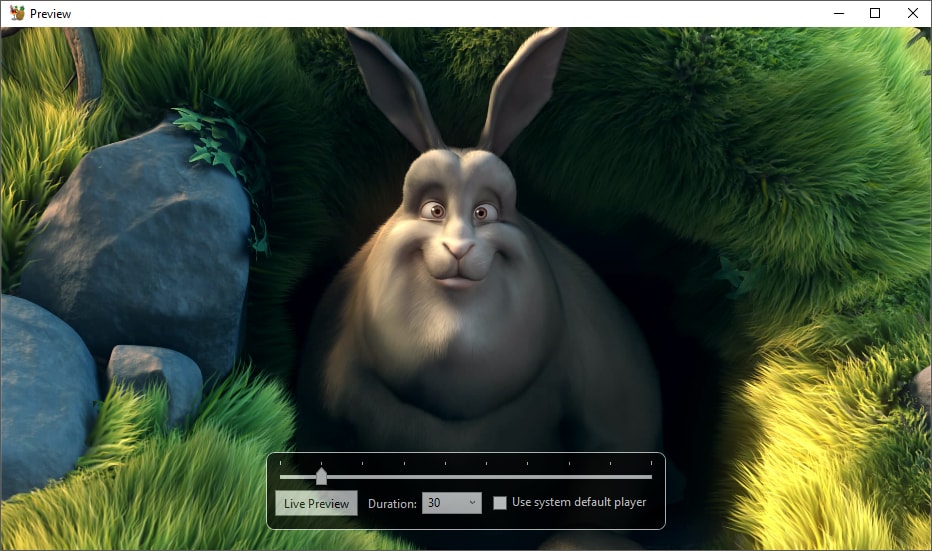Click the preview position slider handle

[321, 477]
